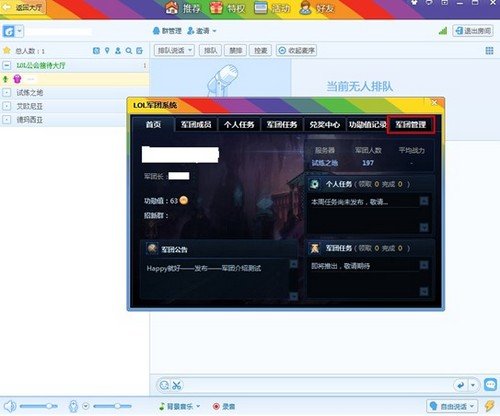Click the 当前无人排队 text

pyautogui.click(x=359, y=87)
